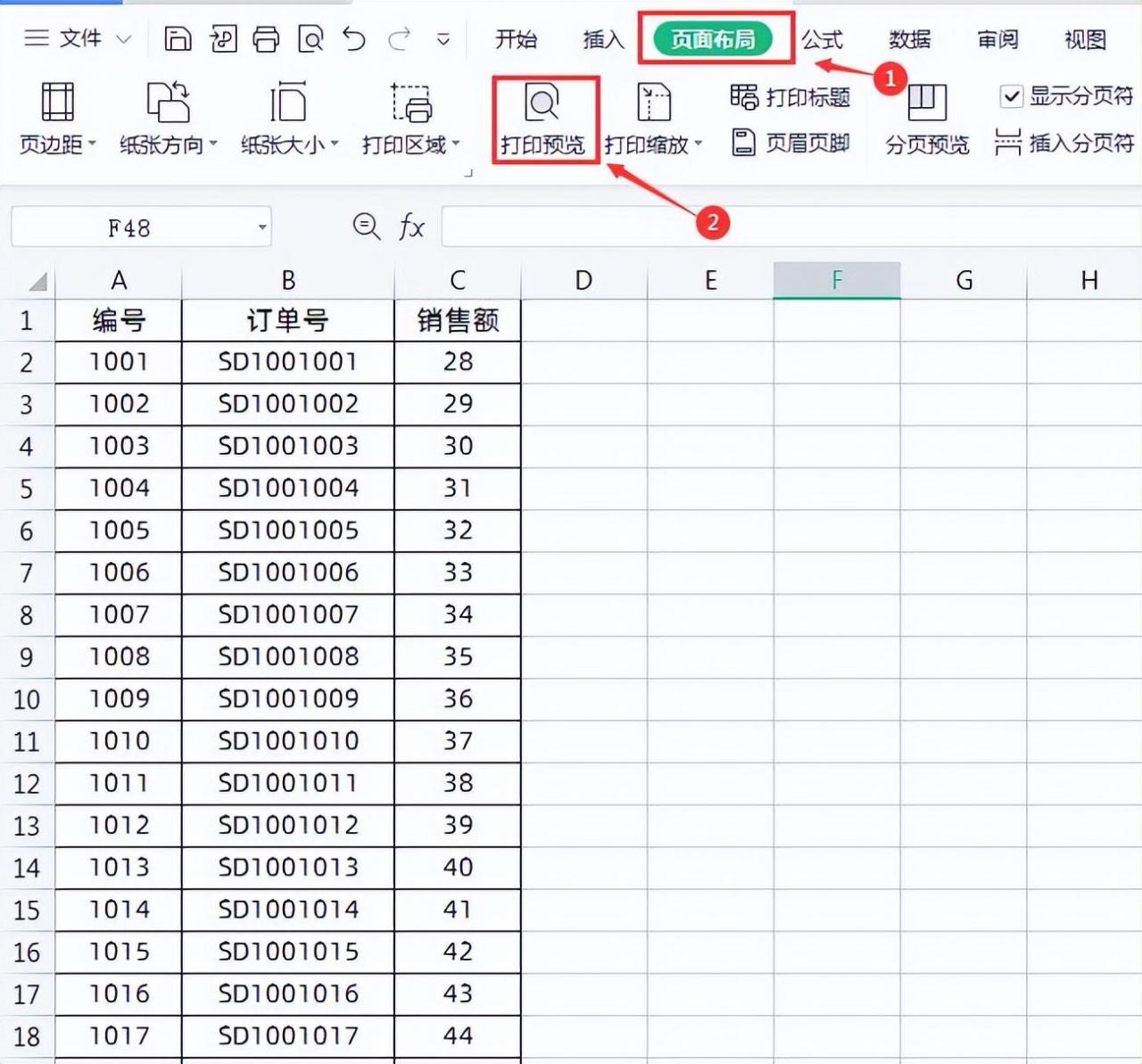Click the print preview icon in quick toolbar
1142x1064 pixels.
click(310, 38)
